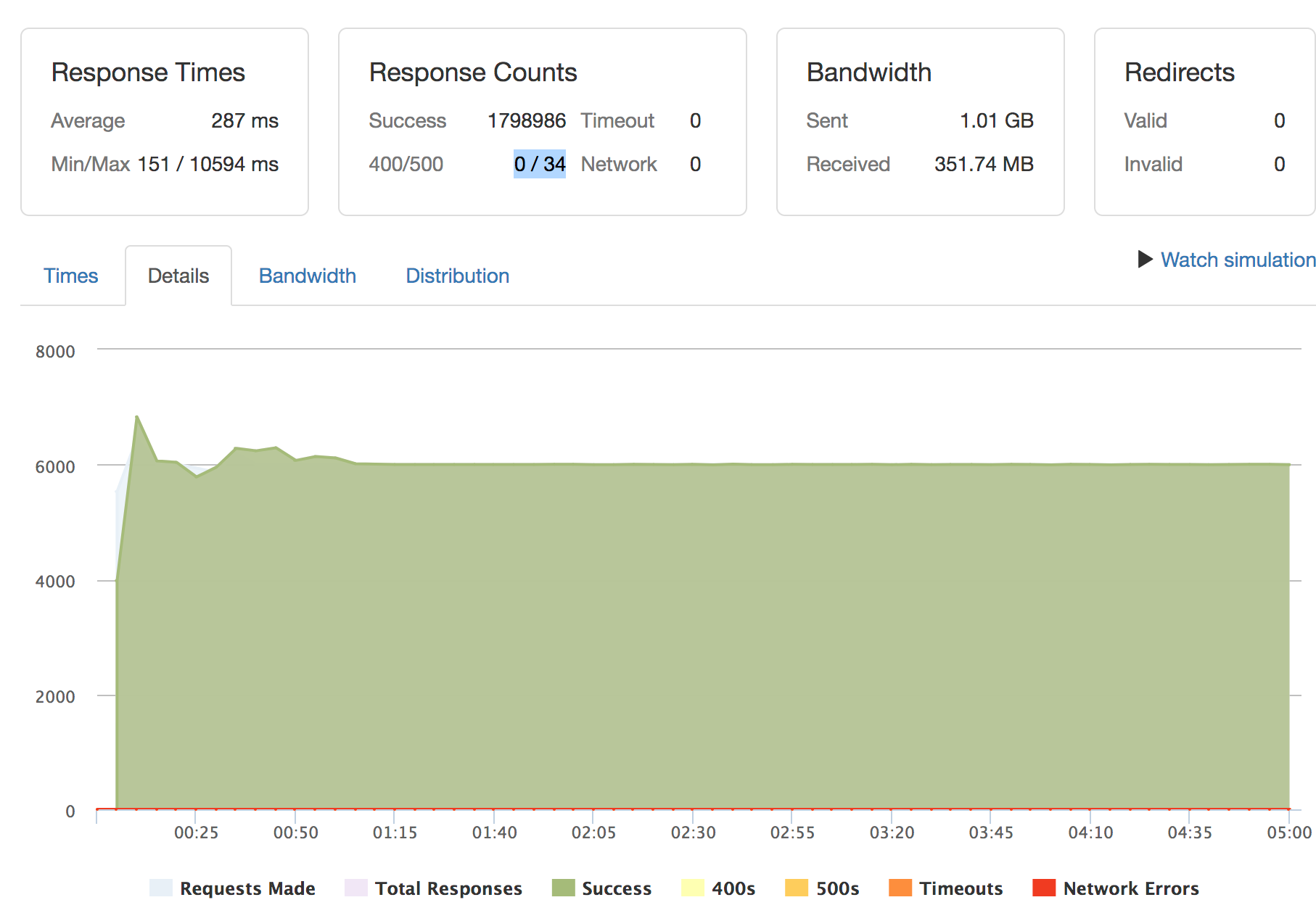
Task: Click the Watch simulation link
Action: point(1237,260)
